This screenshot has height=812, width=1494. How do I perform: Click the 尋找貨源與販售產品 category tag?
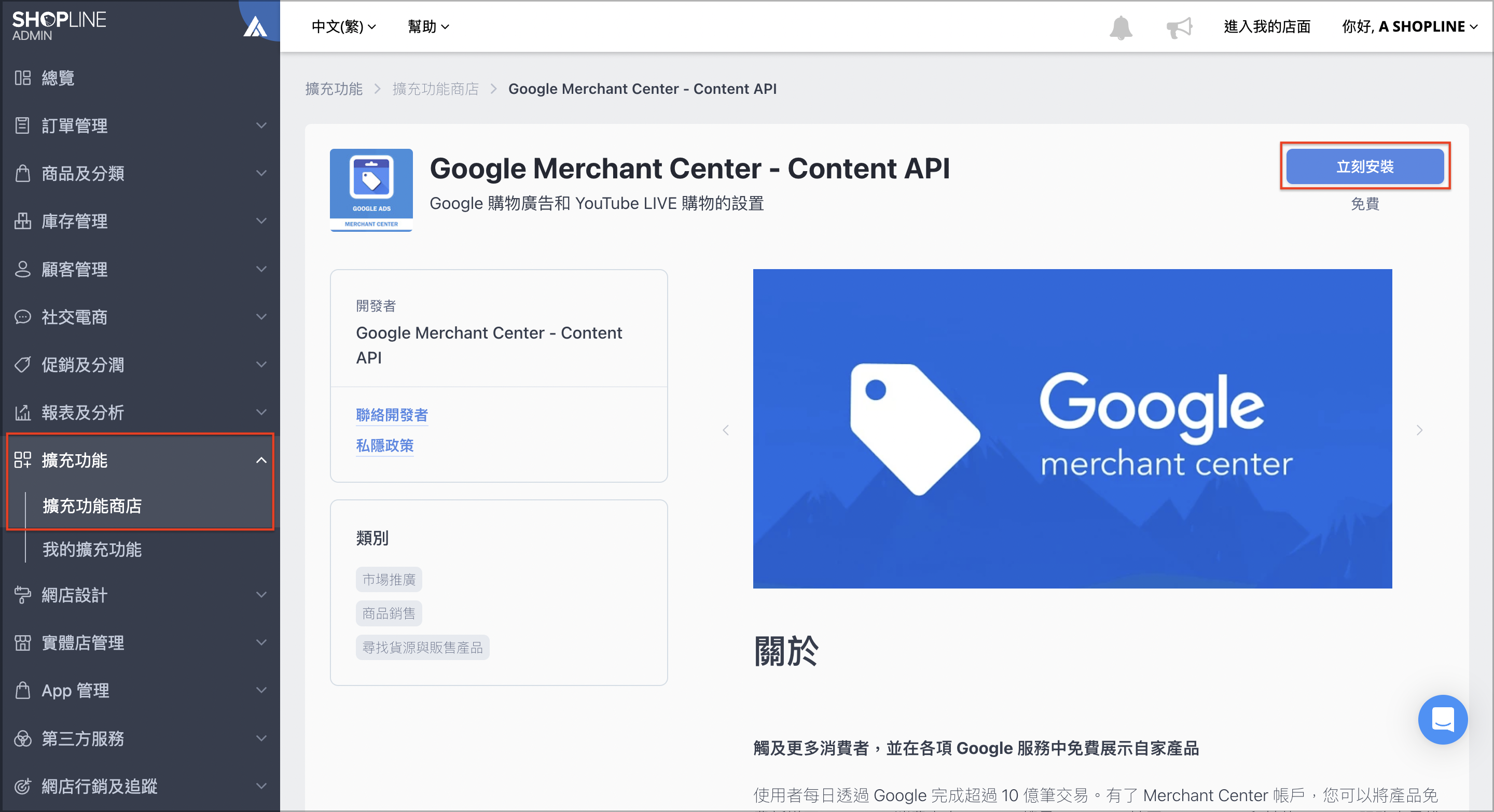422,647
